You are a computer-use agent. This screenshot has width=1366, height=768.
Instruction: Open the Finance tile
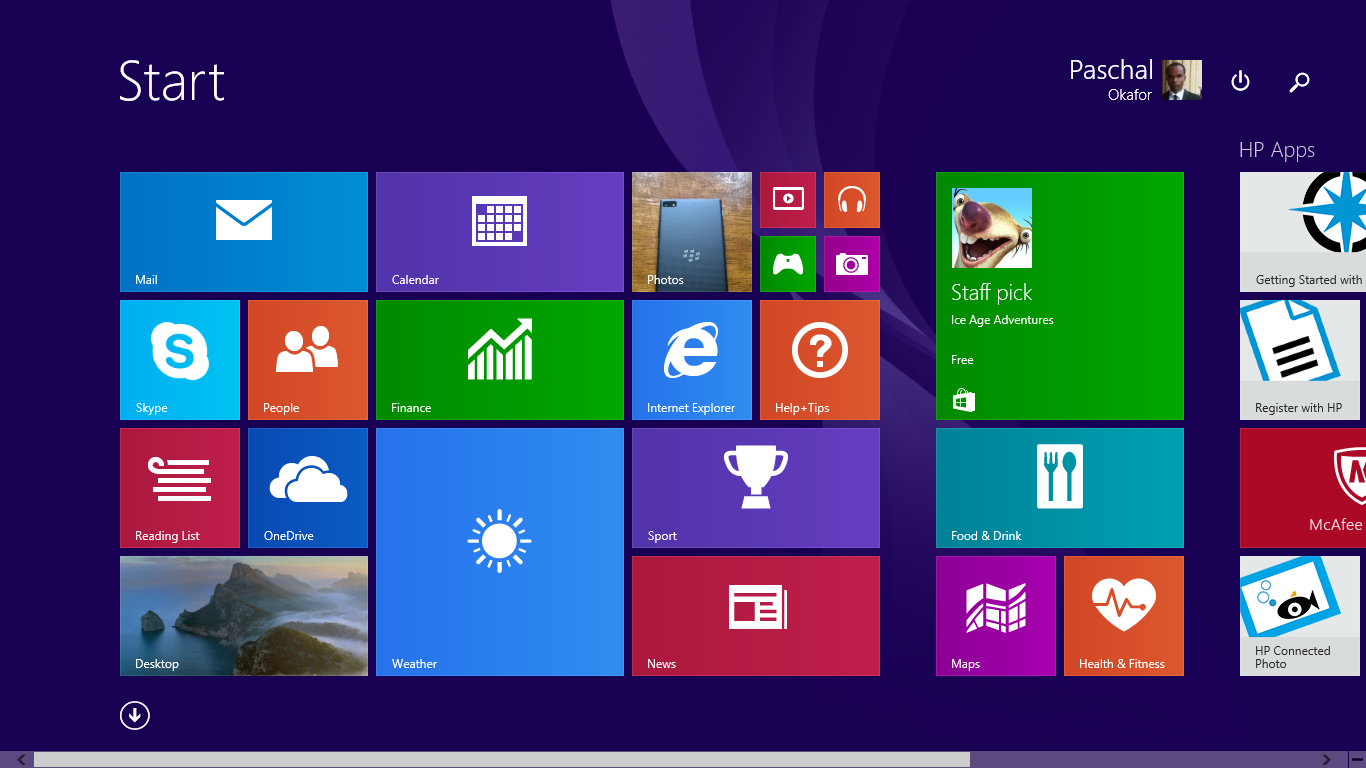click(500, 360)
